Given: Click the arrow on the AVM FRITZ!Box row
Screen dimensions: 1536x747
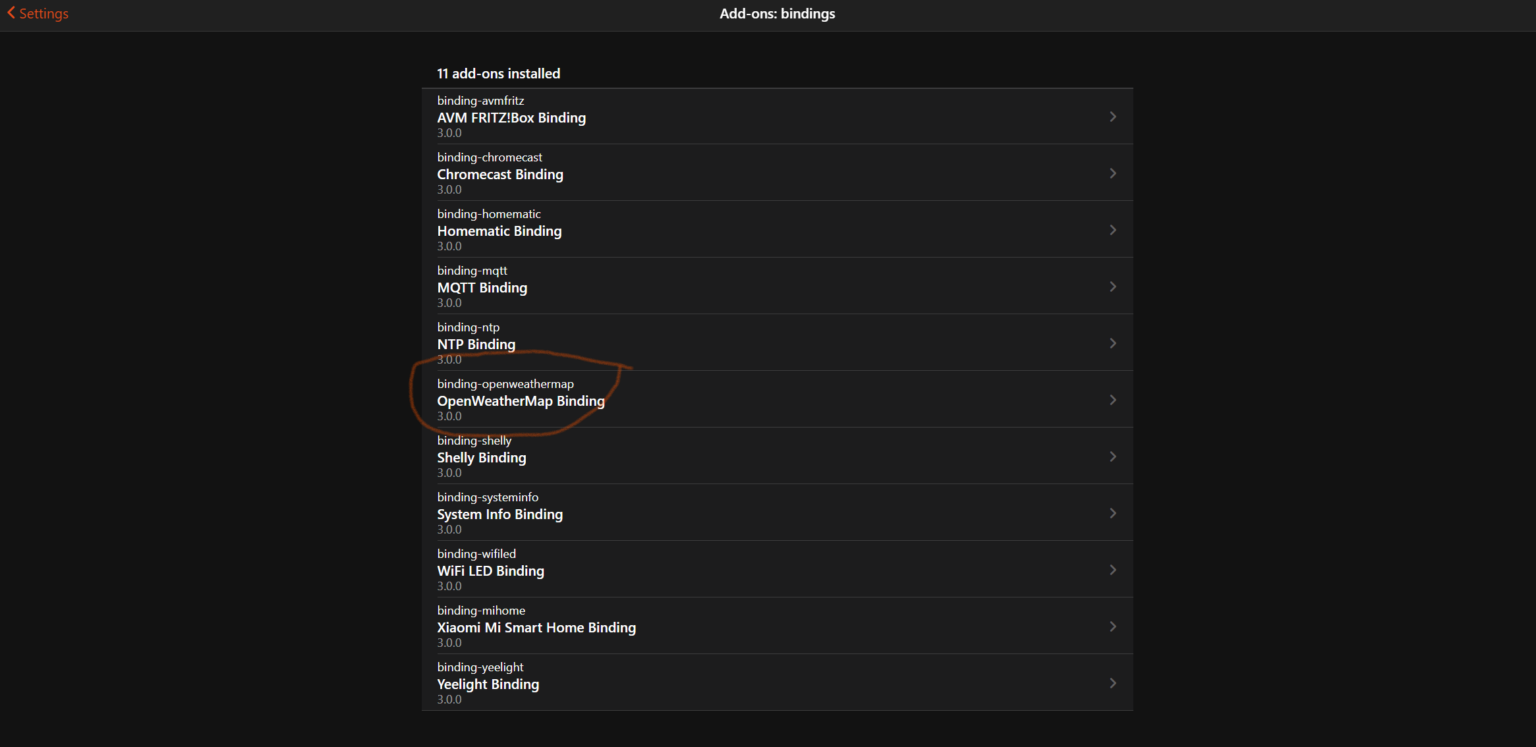Looking at the screenshot, I should click(1113, 117).
